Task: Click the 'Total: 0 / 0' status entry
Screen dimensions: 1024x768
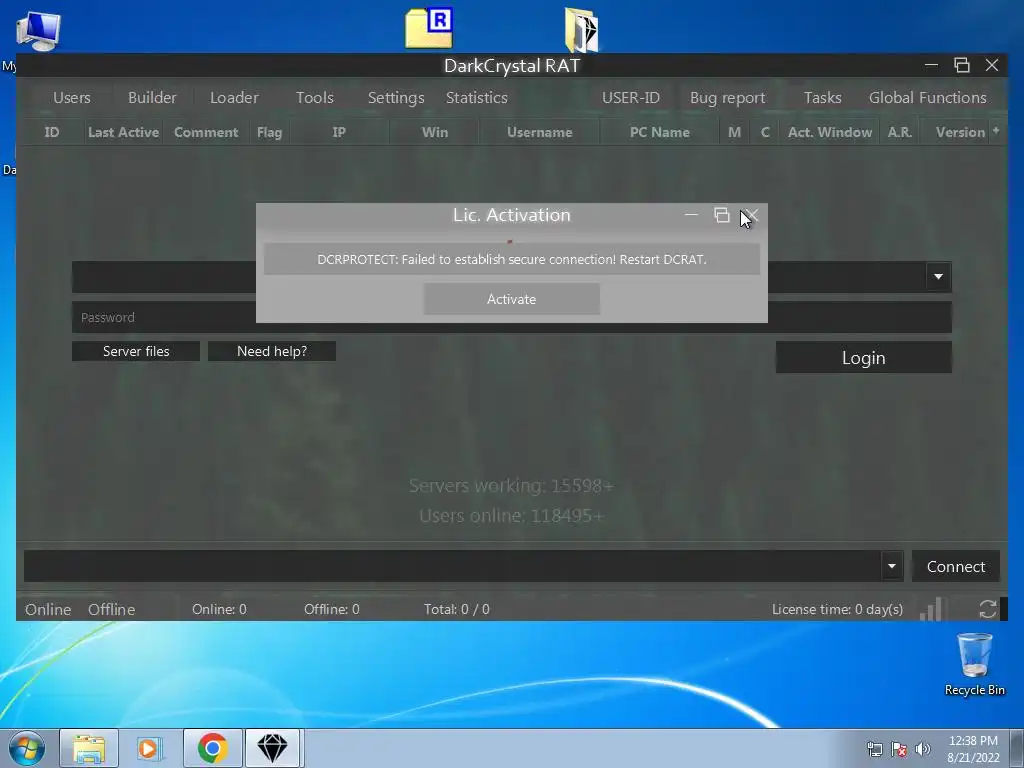Action: tap(456, 609)
